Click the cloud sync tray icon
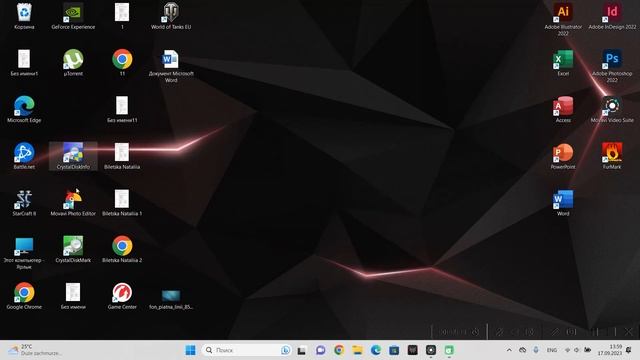 point(522,350)
